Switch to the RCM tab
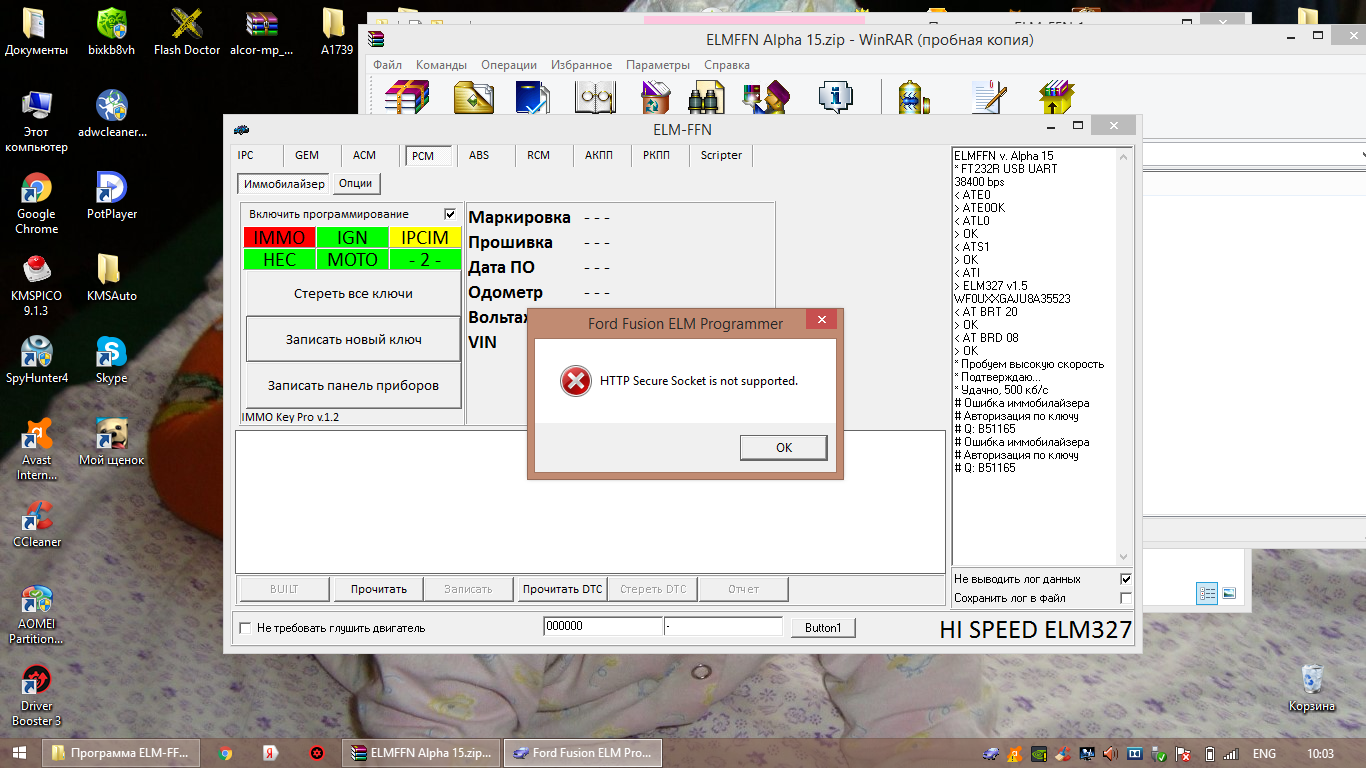The image size is (1366, 768). (539, 156)
